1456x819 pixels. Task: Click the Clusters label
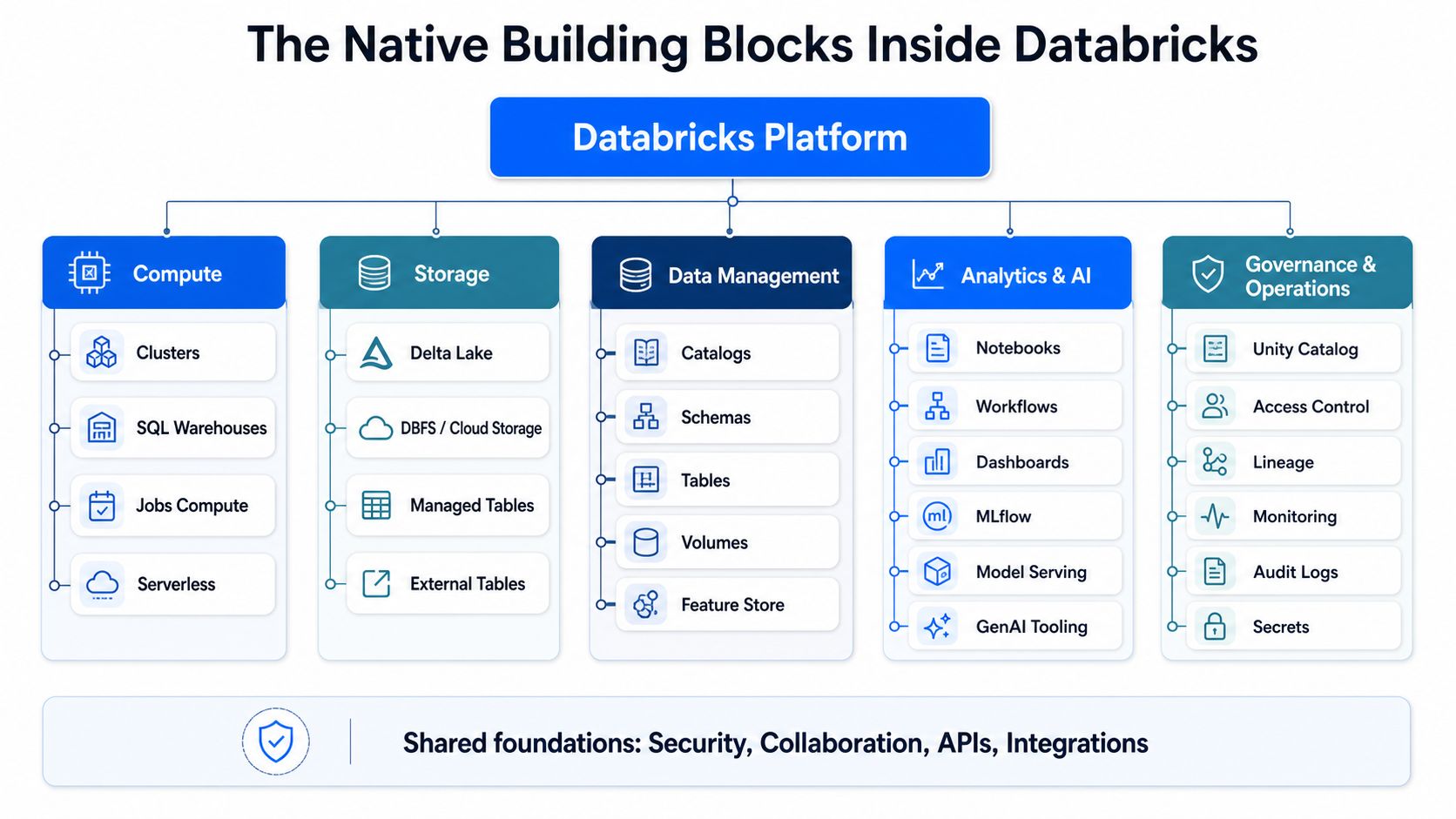click(168, 352)
